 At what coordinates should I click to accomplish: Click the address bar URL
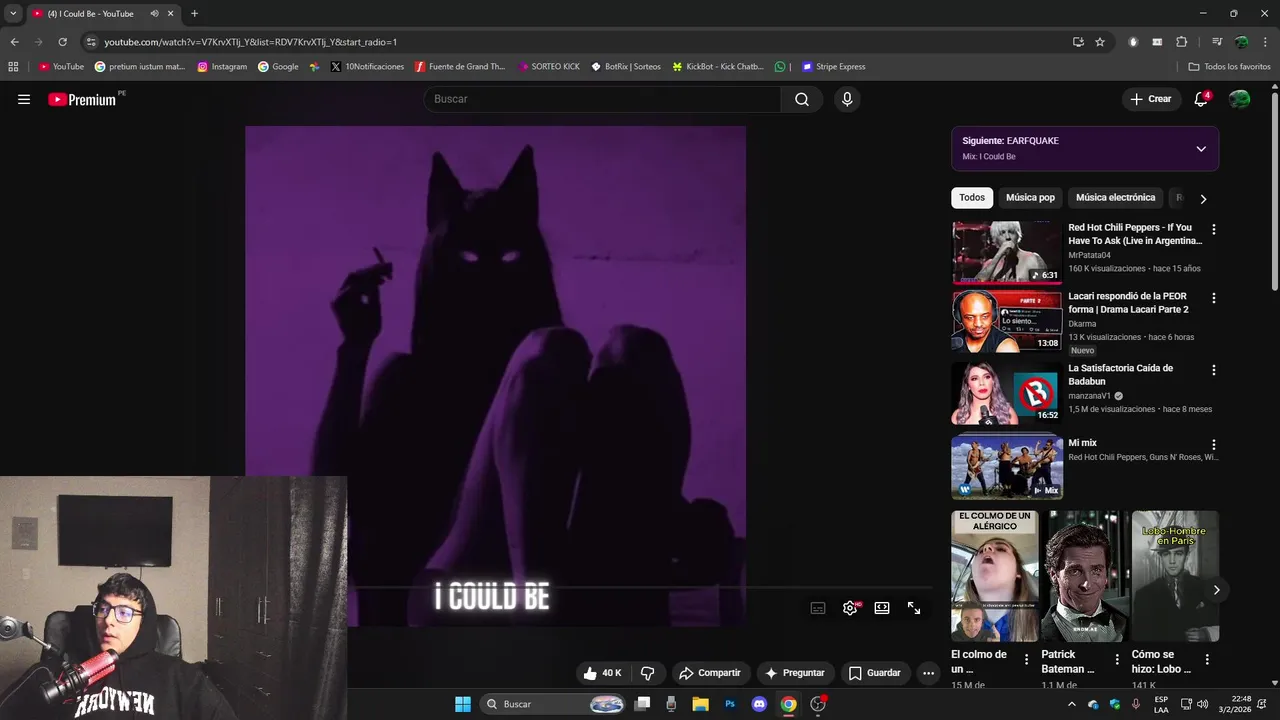250,42
